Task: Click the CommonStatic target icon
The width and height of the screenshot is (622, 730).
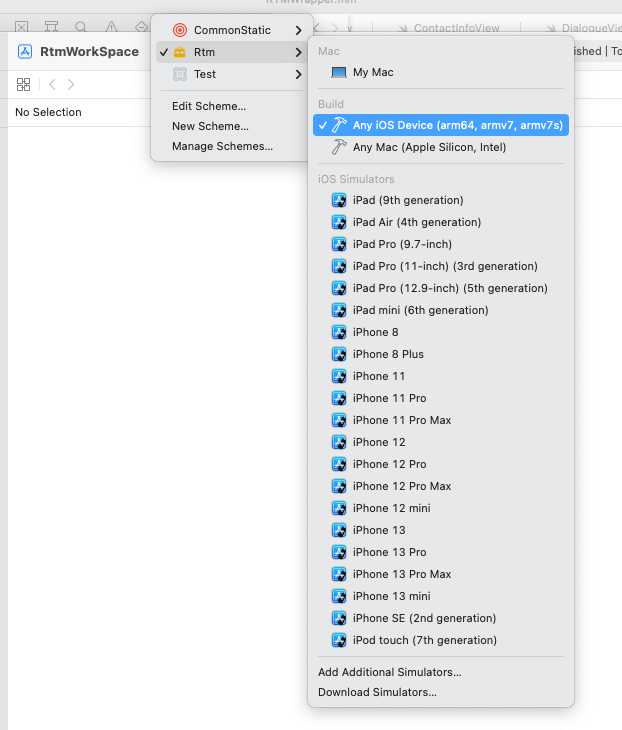Action: [x=180, y=30]
